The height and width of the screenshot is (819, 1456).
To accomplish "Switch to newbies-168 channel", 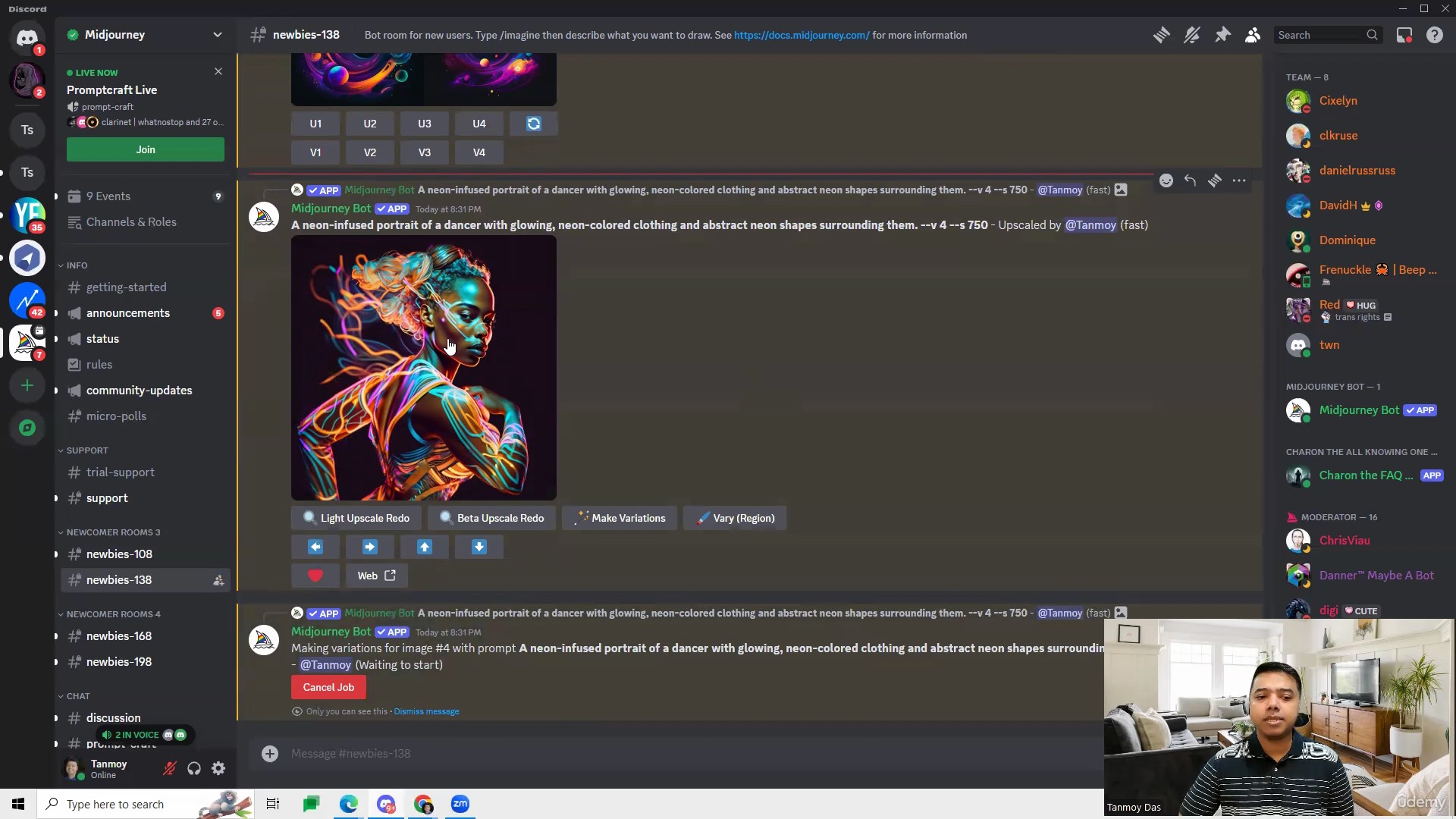I will [x=146, y=636].
